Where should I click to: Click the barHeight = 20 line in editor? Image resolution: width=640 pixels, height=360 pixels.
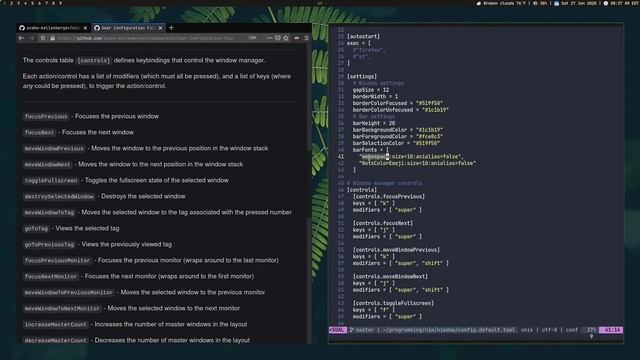(x=374, y=123)
